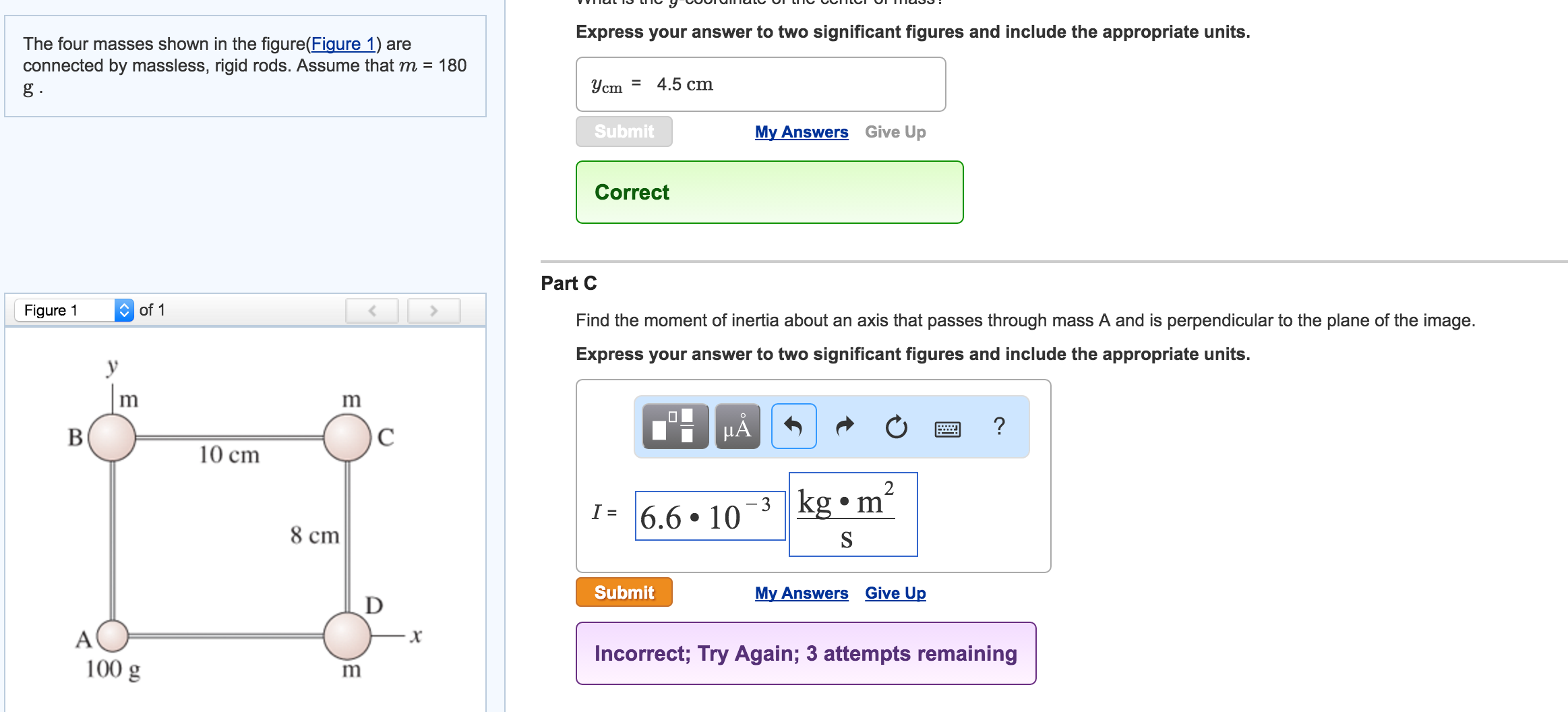The image size is (1568, 712).
Task: Open the templates fraction tool
Action: click(675, 426)
